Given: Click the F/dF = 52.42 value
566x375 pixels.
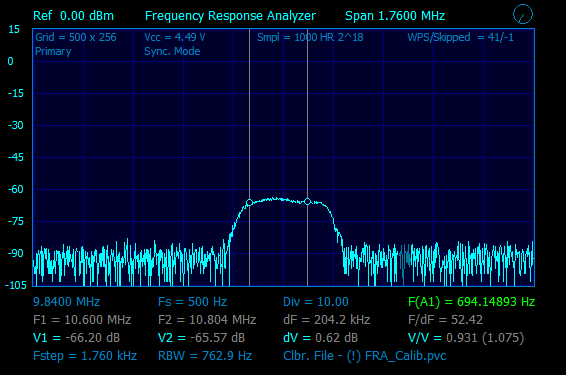Looking at the screenshot, I should [x=445, y=320].
